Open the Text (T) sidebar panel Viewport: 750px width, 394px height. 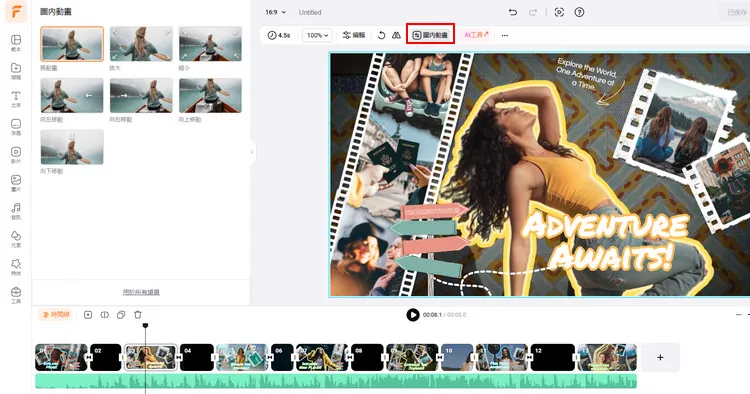pyautogui.click(x=16, y=99)
